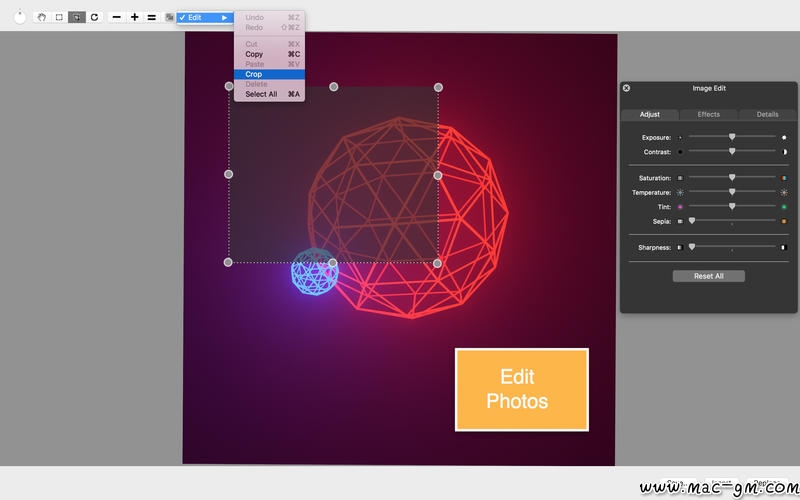This screenshot has width=800, height=500.
Task: Click the highlighted selection-move tool
Action: [x=77, y=17]
